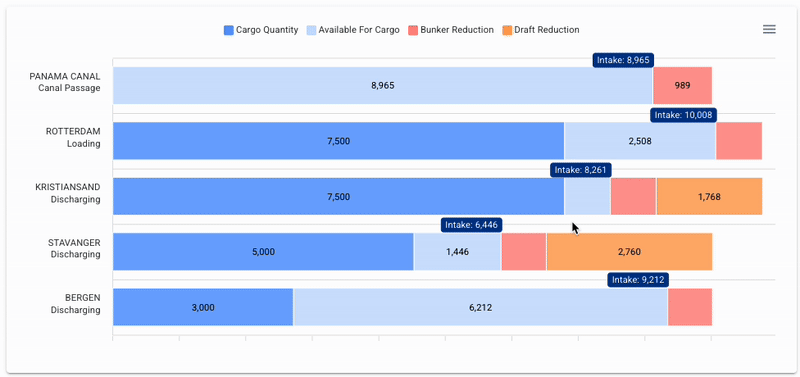Image resolution: width=800 pixels, height=377 pixels.
Task: Click ROTTERDAM Loading axis label
Action: point(73,138)
